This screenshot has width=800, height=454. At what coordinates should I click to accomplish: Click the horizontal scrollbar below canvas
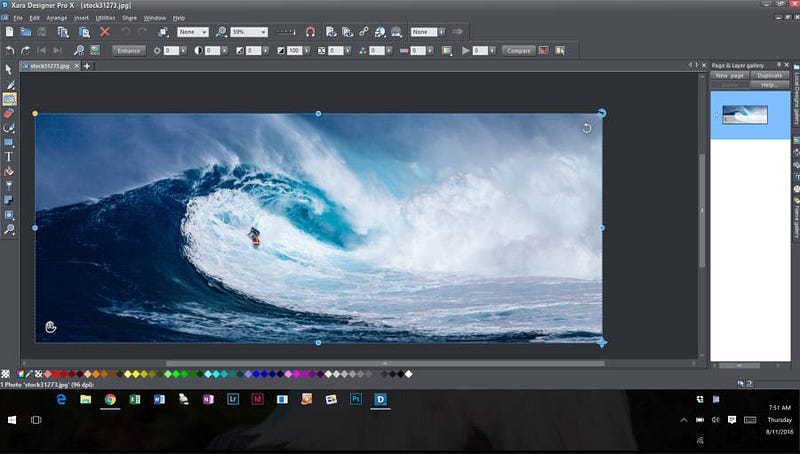click(x=385, y=364)
